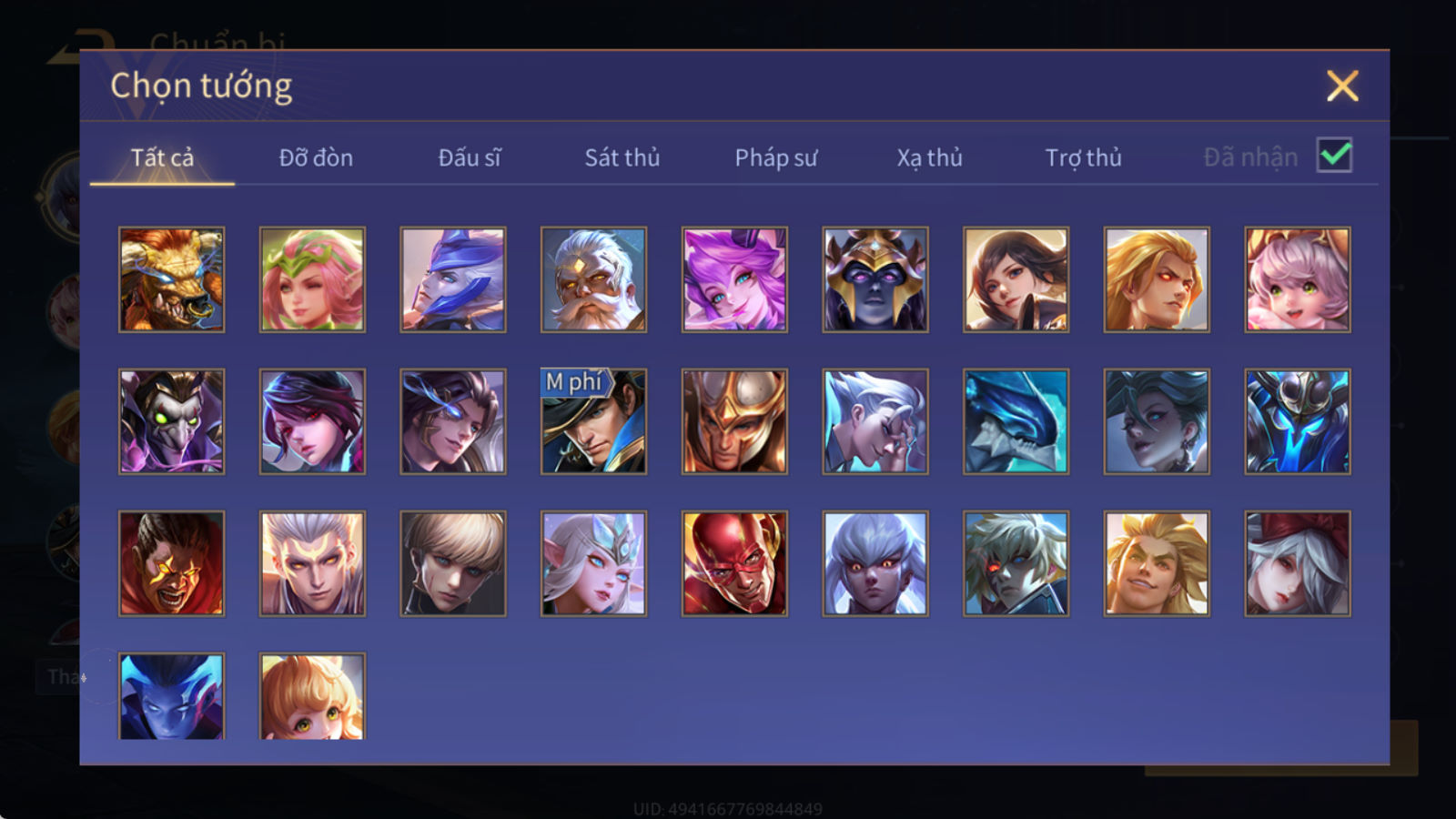This screenshot has height=819, width=1456.
Task: Open the 'Sát thủ' tab
Action: click(622, 157)
